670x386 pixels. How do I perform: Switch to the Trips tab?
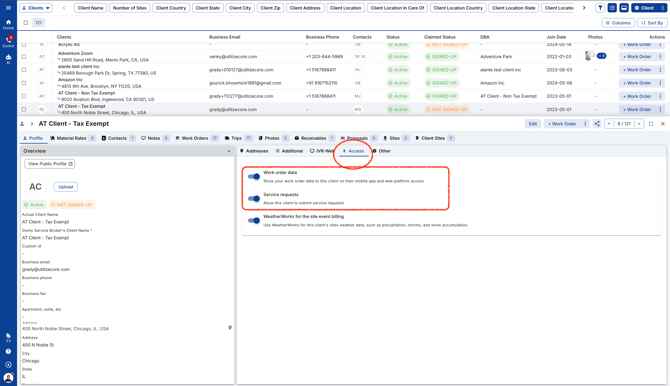pyautogui.click(x=238, y=138)
